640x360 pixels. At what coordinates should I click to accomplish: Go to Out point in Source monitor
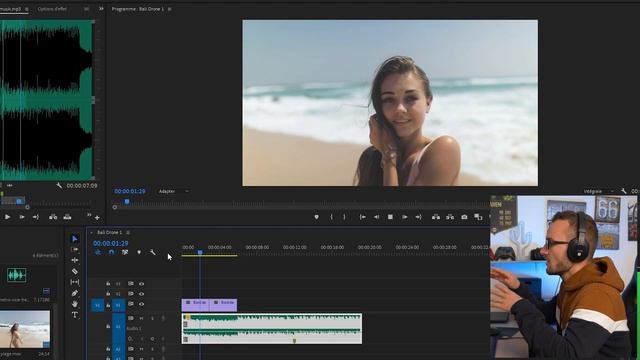[x=36, y=217]
